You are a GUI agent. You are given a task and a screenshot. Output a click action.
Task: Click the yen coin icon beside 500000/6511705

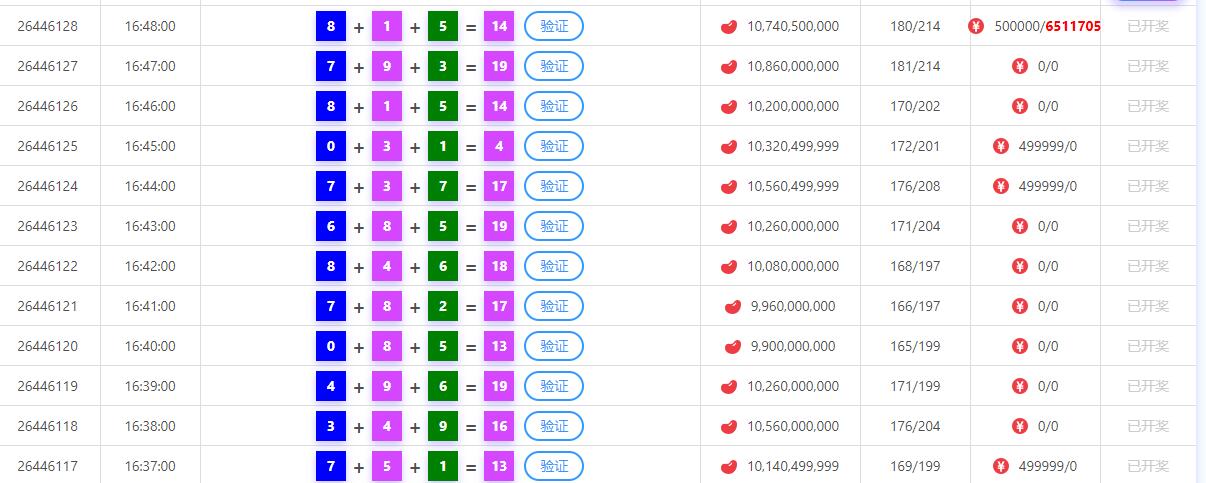976,26
